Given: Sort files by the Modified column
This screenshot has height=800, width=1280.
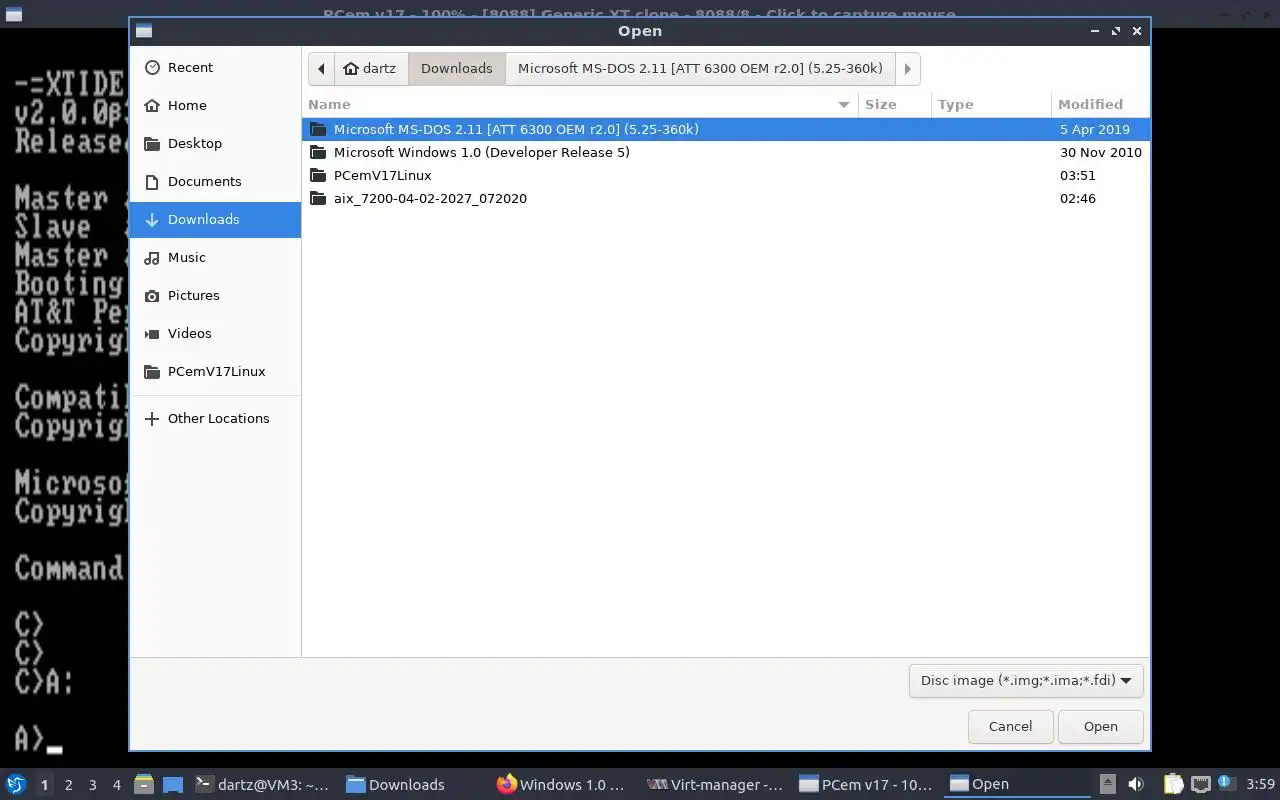Looking at the screenshot, I should point(1100,104).
